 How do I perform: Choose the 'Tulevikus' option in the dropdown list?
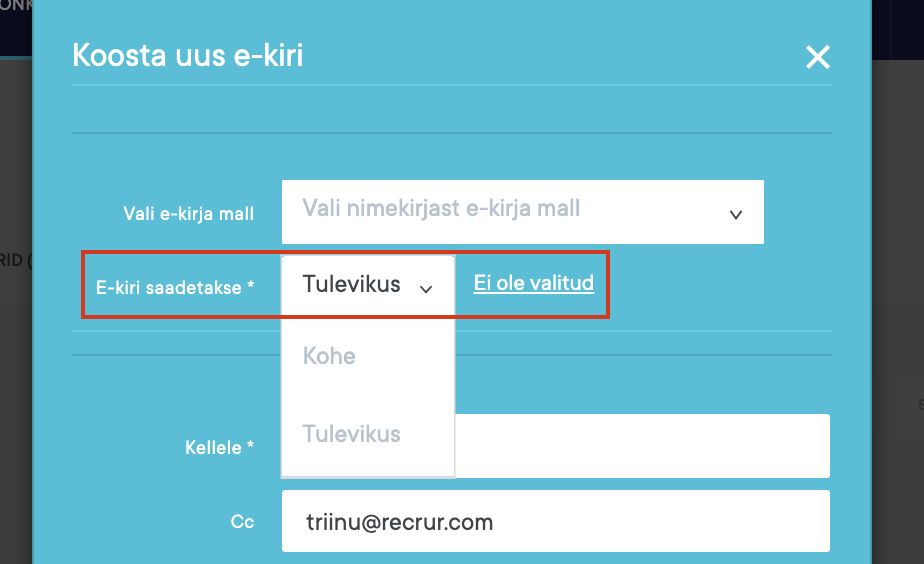point(351,434)
